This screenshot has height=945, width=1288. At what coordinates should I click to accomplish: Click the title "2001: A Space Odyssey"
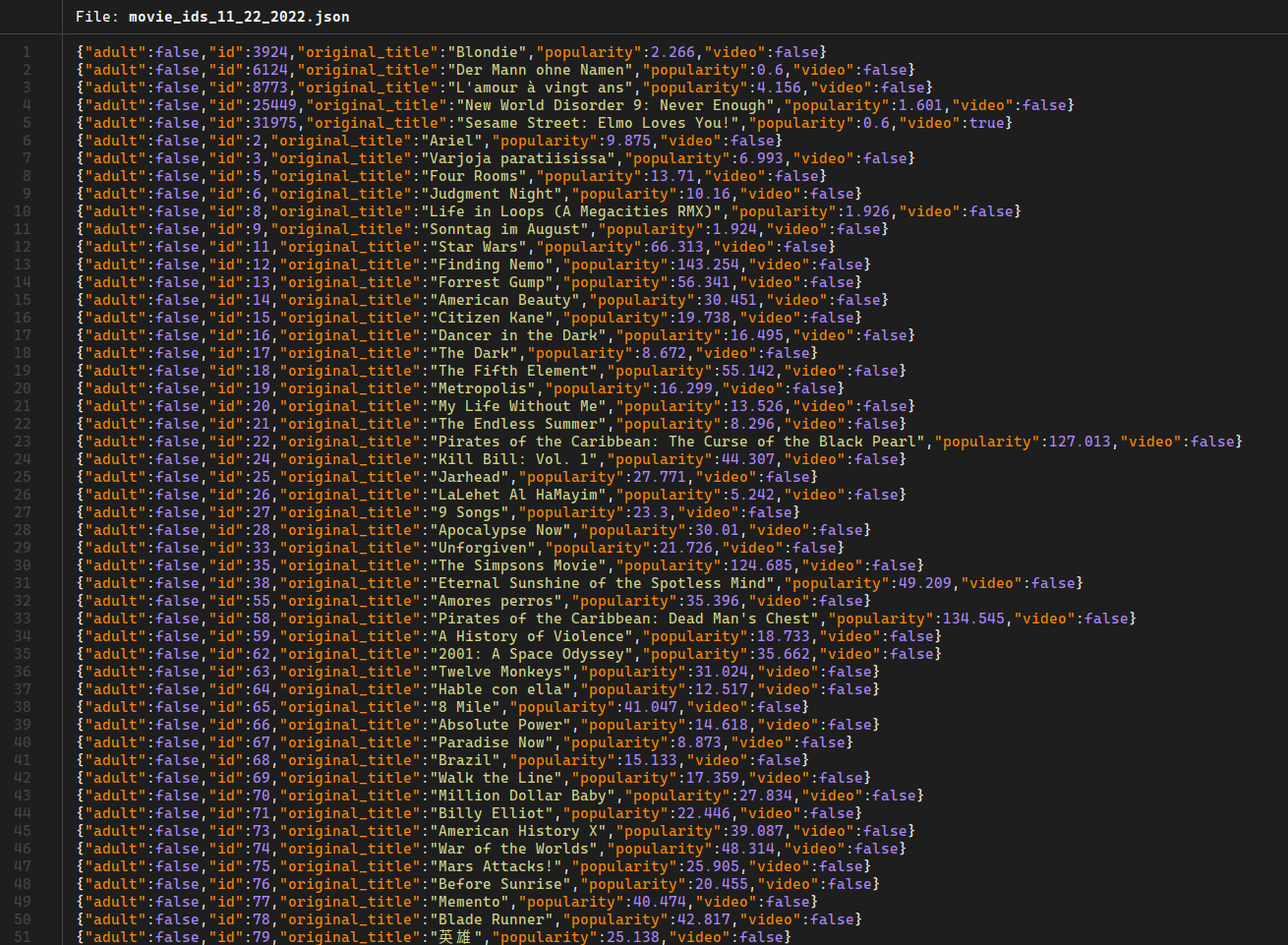532,654
